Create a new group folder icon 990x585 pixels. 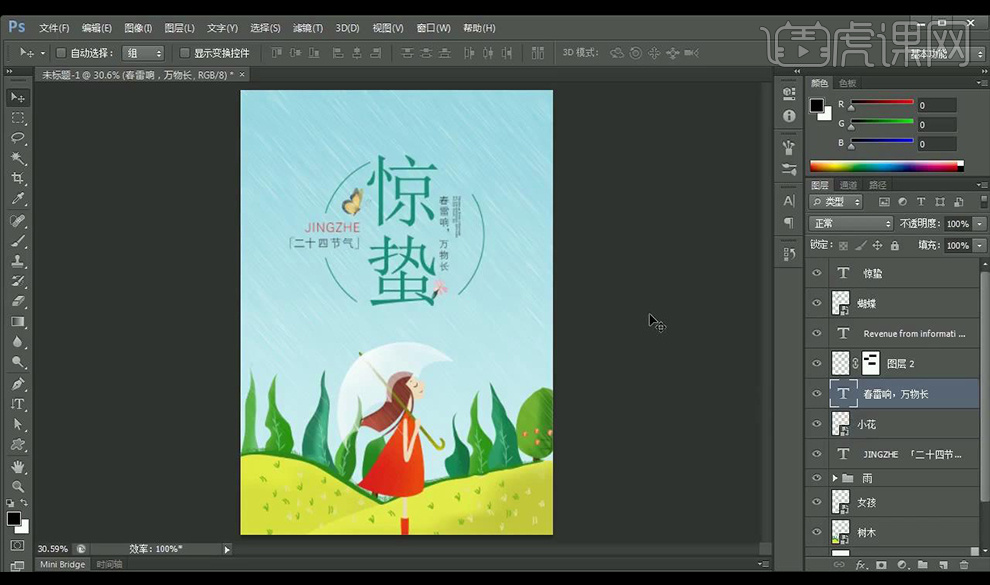pyautogui.click(x=922, y=565)
